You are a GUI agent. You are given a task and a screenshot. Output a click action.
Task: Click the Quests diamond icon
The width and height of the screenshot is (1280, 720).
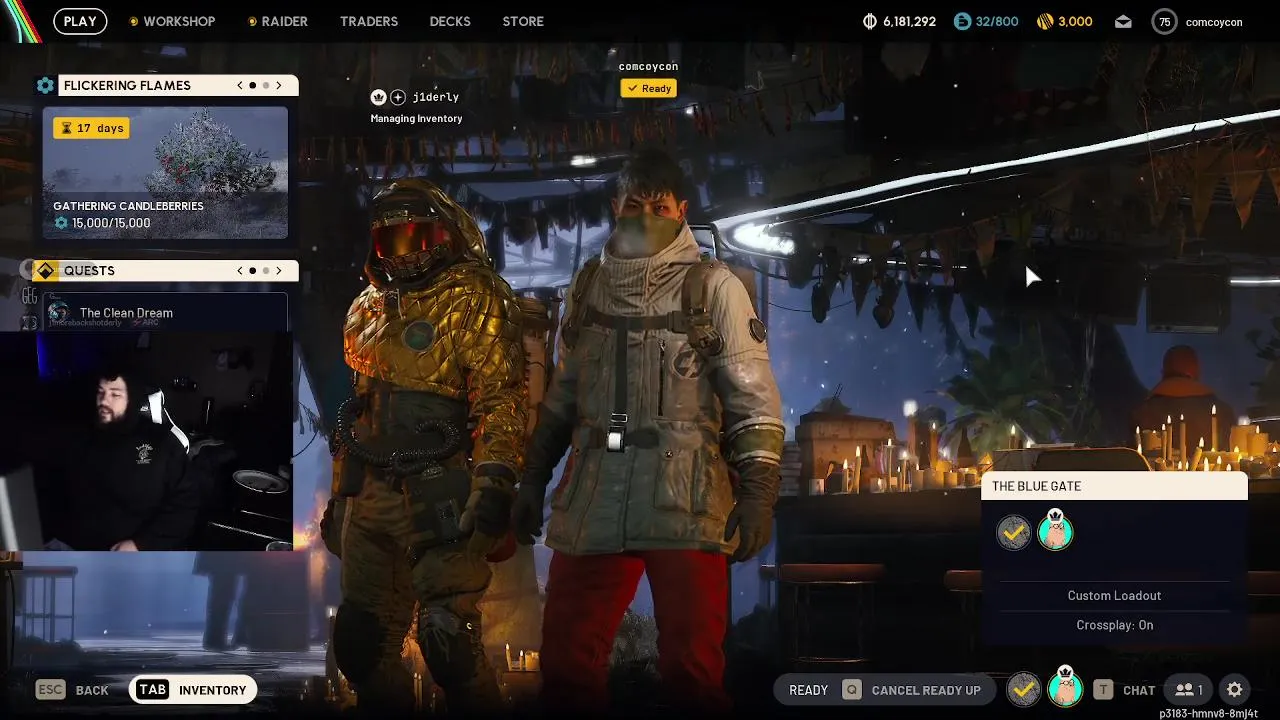click(45, 271)
